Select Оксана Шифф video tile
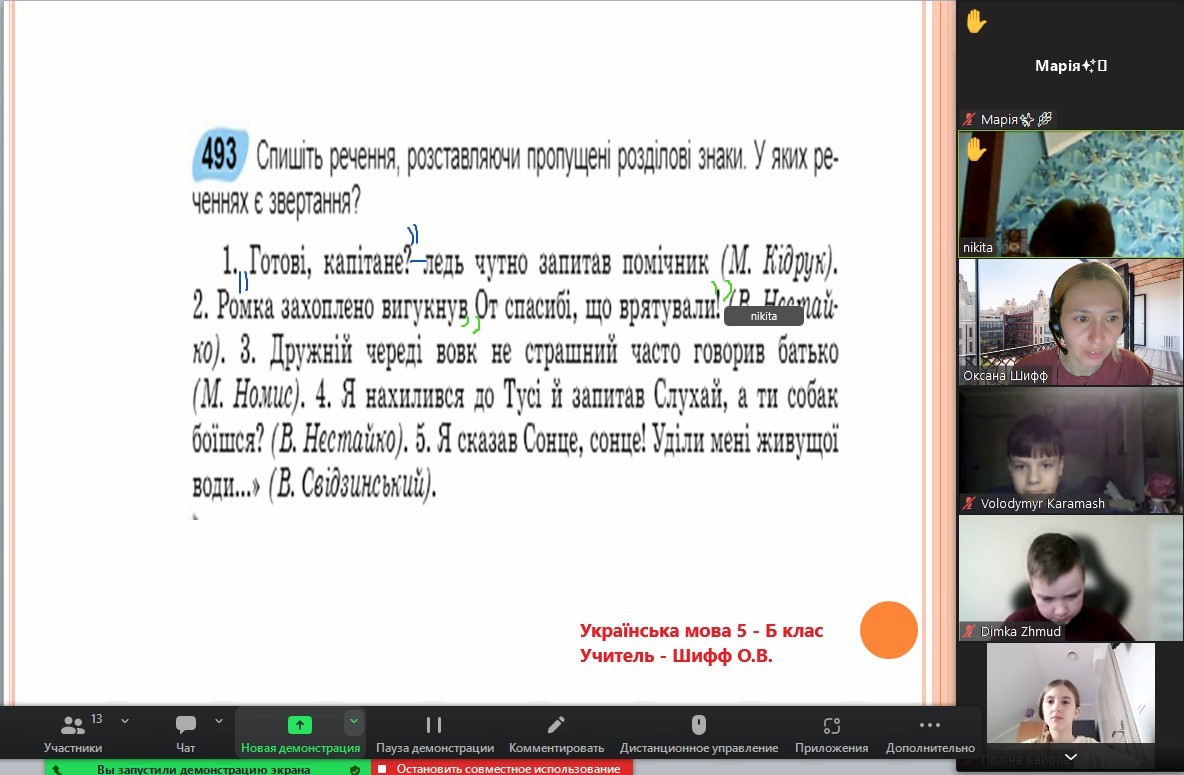This screenshot has width=1184, height=775. [x=1070, y=322]
